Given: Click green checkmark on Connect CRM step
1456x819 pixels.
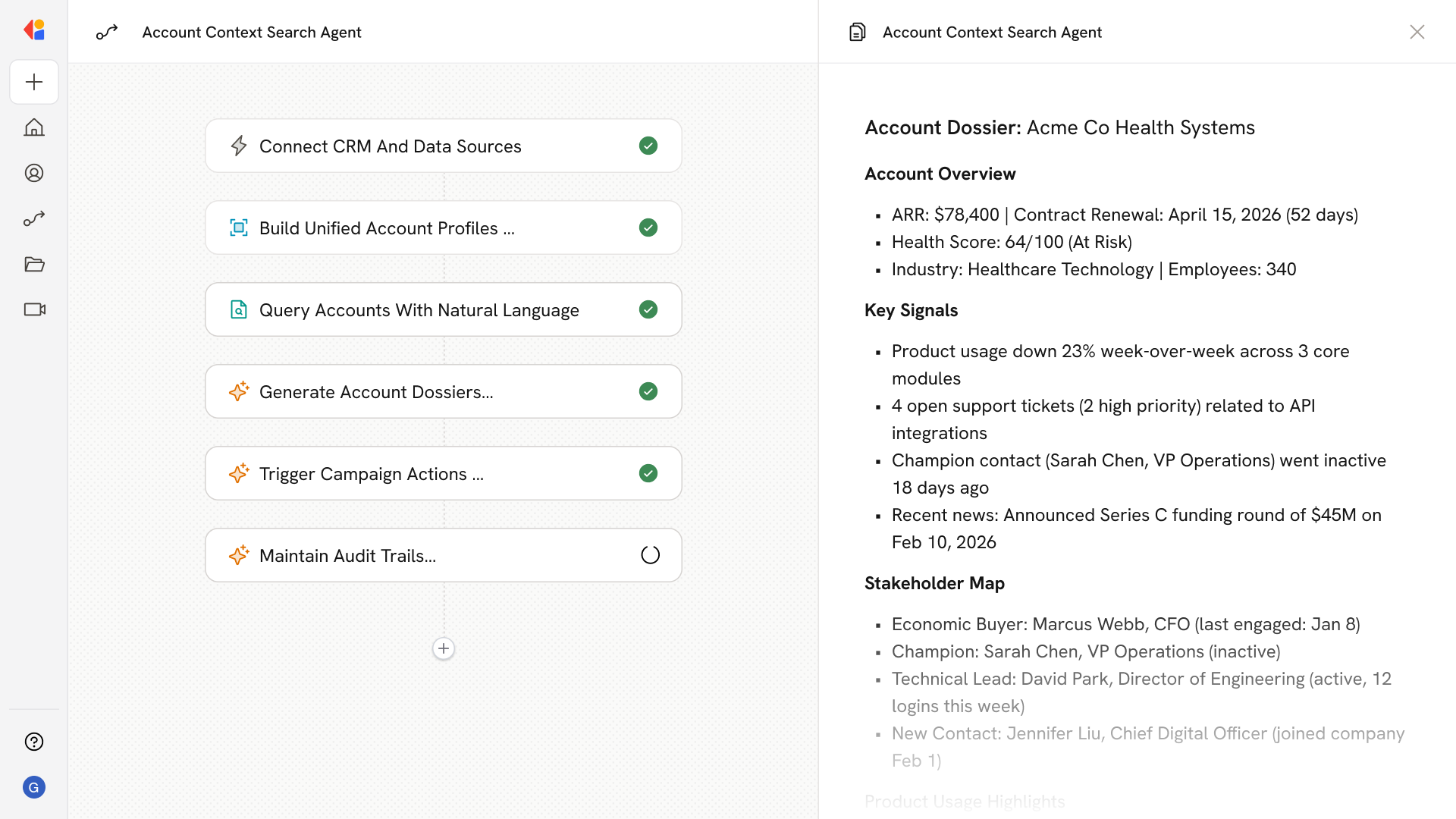Looking at the screenshot, I should click(x=648, y=146).
